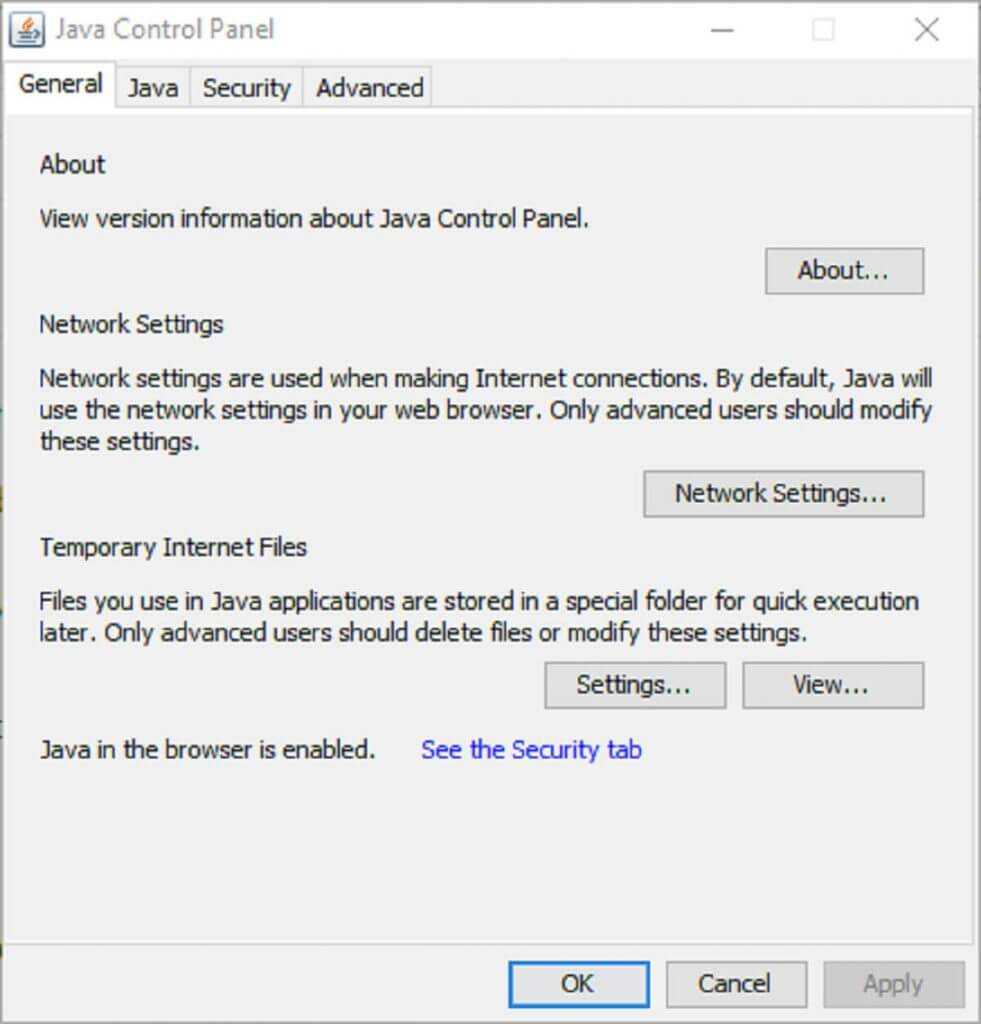Click the Settings... button for temporary files
Screen dimensions: 981x1024
pyautogui.click(x=634, y=685)
